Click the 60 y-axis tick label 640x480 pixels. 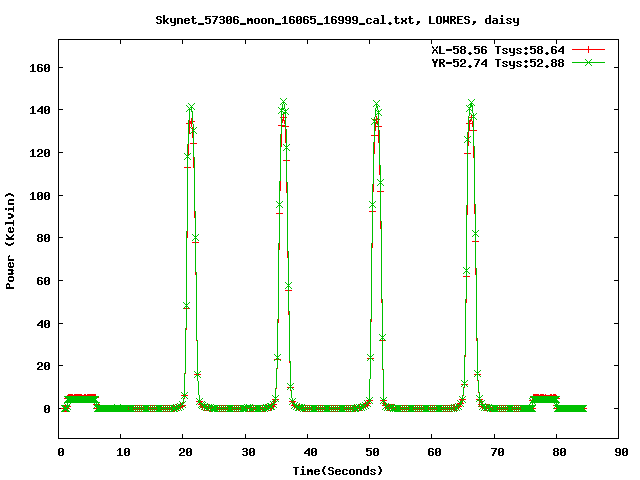(x=43, y=281)
